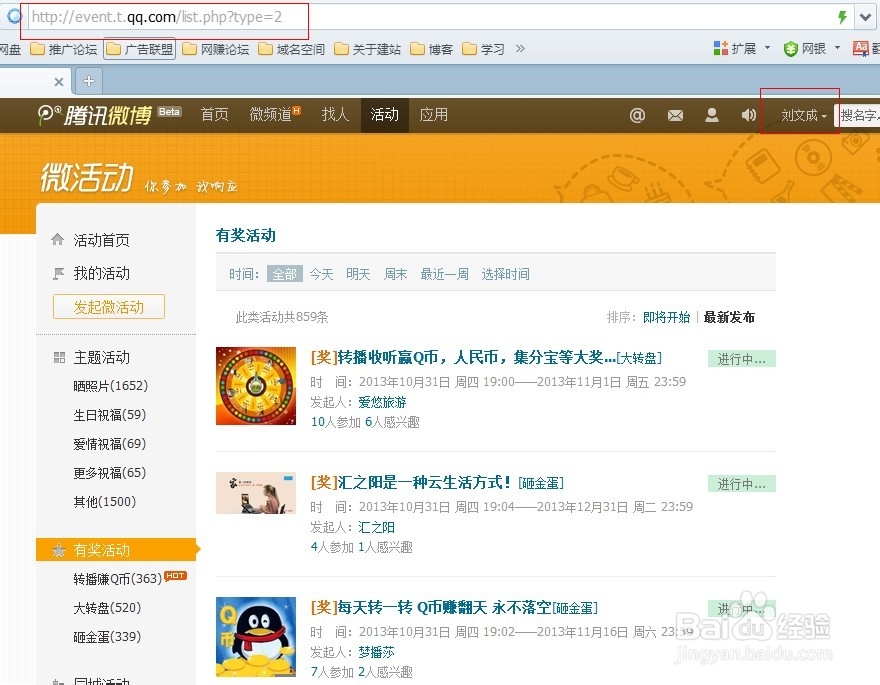Open the 网赚论坛 bookmark folder
This screenshot has width=880, height=685.
216,49
